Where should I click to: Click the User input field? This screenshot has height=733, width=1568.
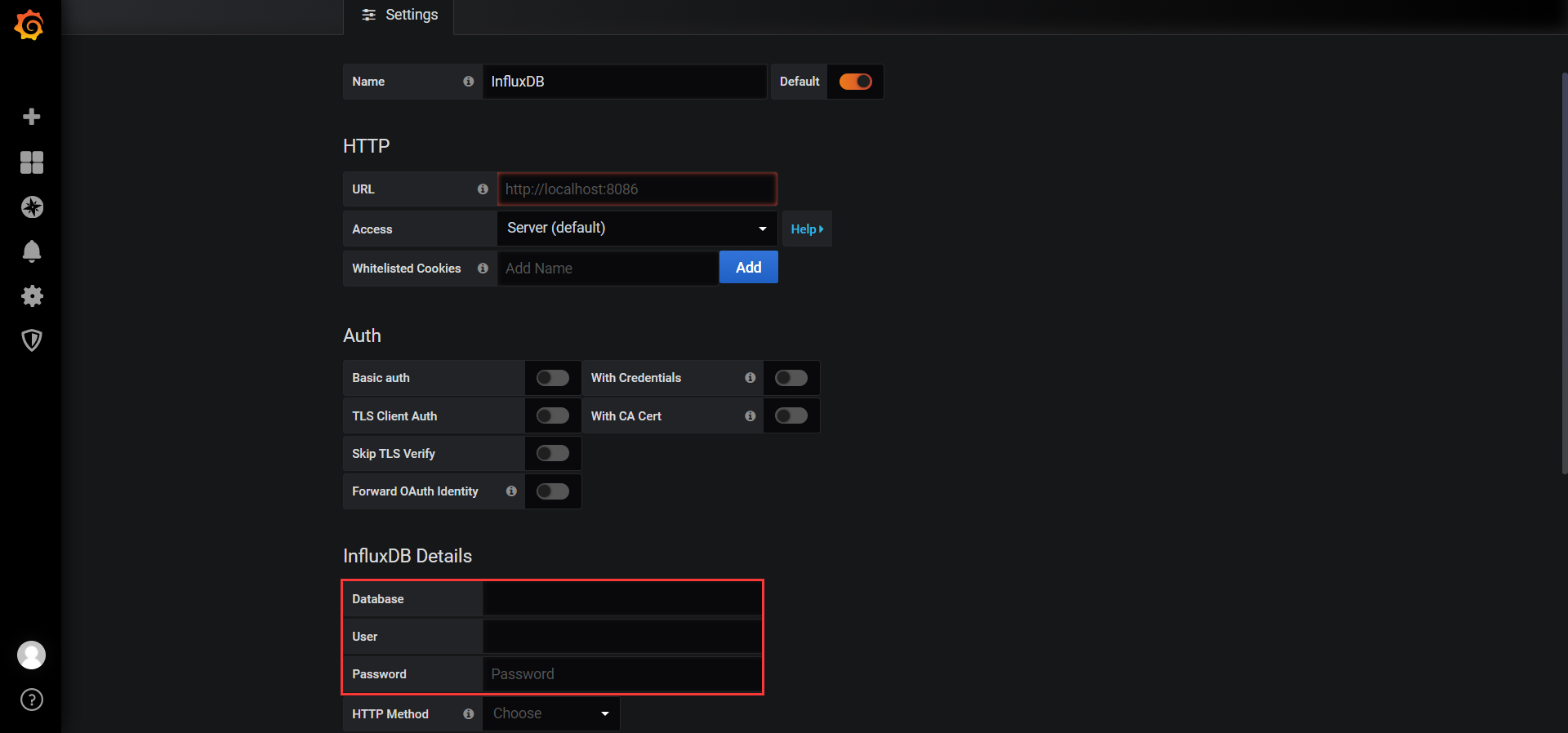click(622, 637)
